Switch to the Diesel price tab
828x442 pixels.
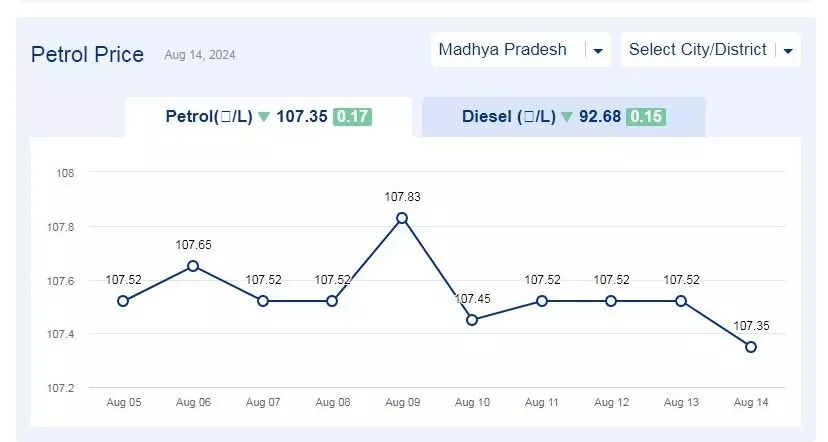pyautogui.click(x=563, y=117)
